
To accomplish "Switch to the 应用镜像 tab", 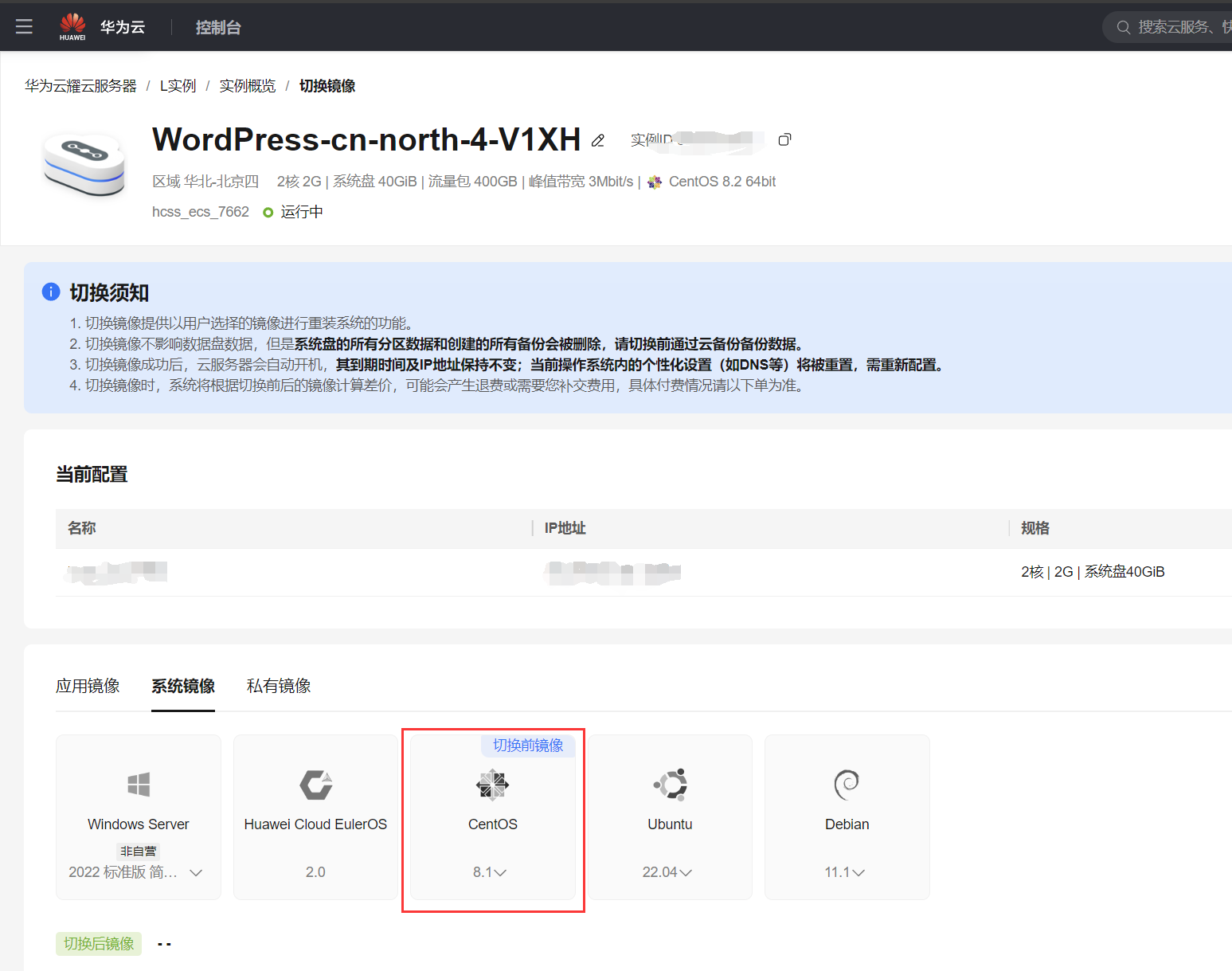I will point(88,686).
